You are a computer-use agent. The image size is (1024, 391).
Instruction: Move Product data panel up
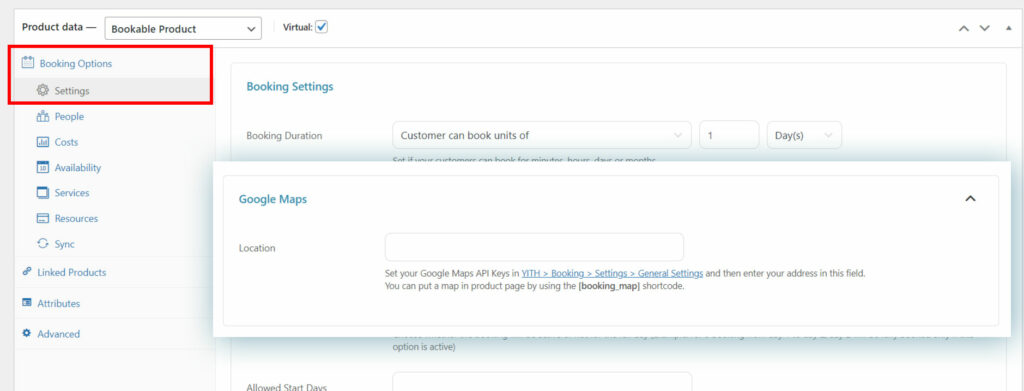pyautogui.click(x=963, y=28)
